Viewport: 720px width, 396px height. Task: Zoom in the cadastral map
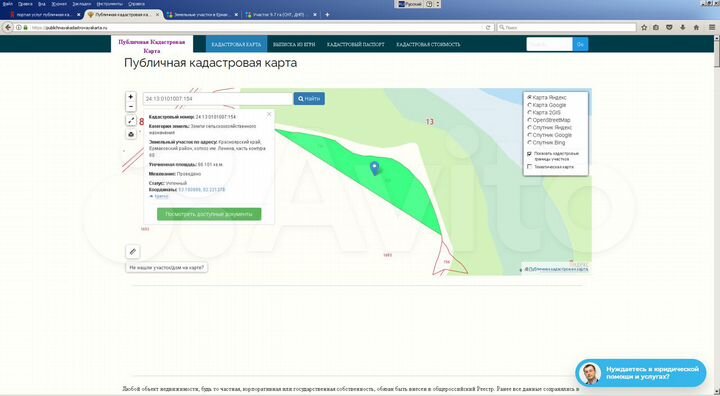(x=131, y=97)
